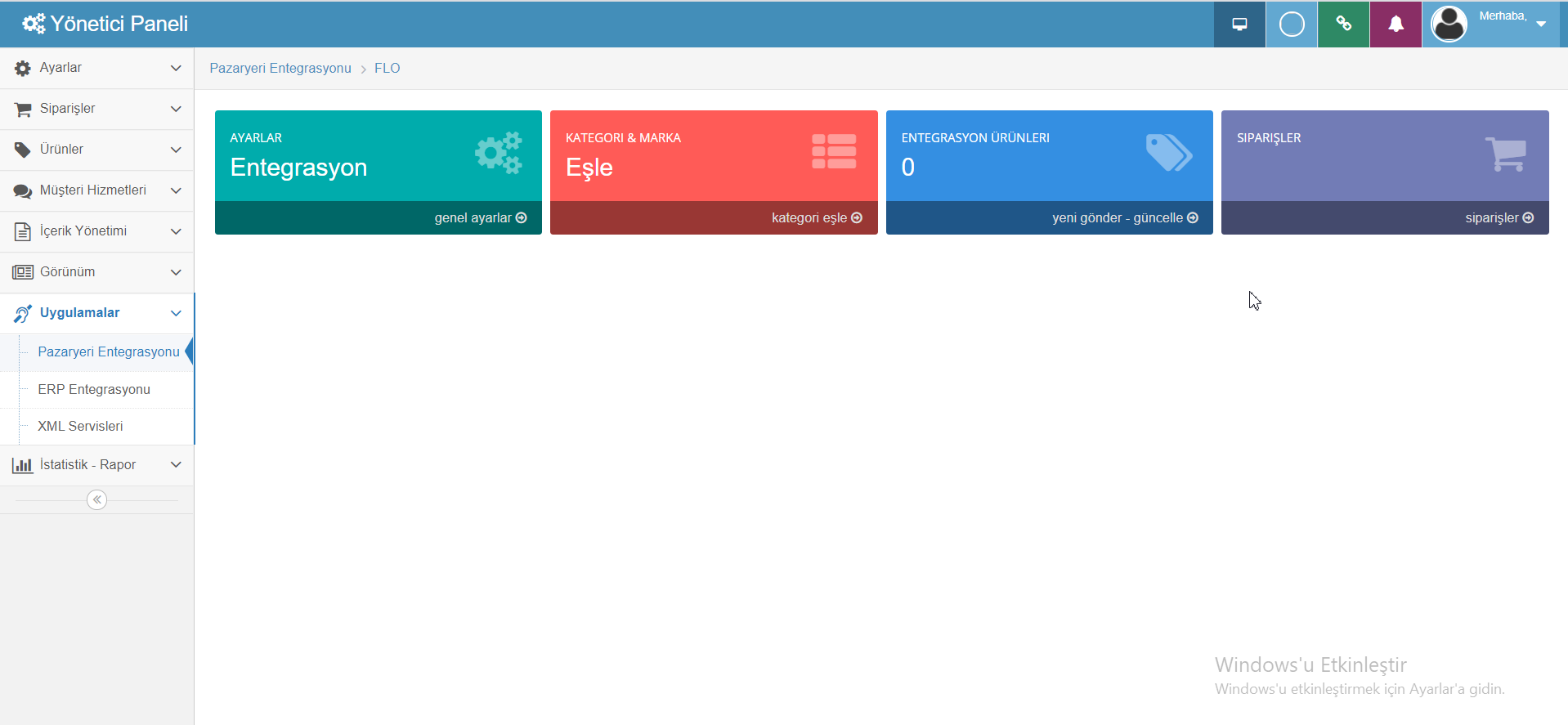Image resolution: width=1568 pixels, height=725 pixels.
Task: Click the Entegrasyon heading on Ayarlar card
Action: point(298,168)
